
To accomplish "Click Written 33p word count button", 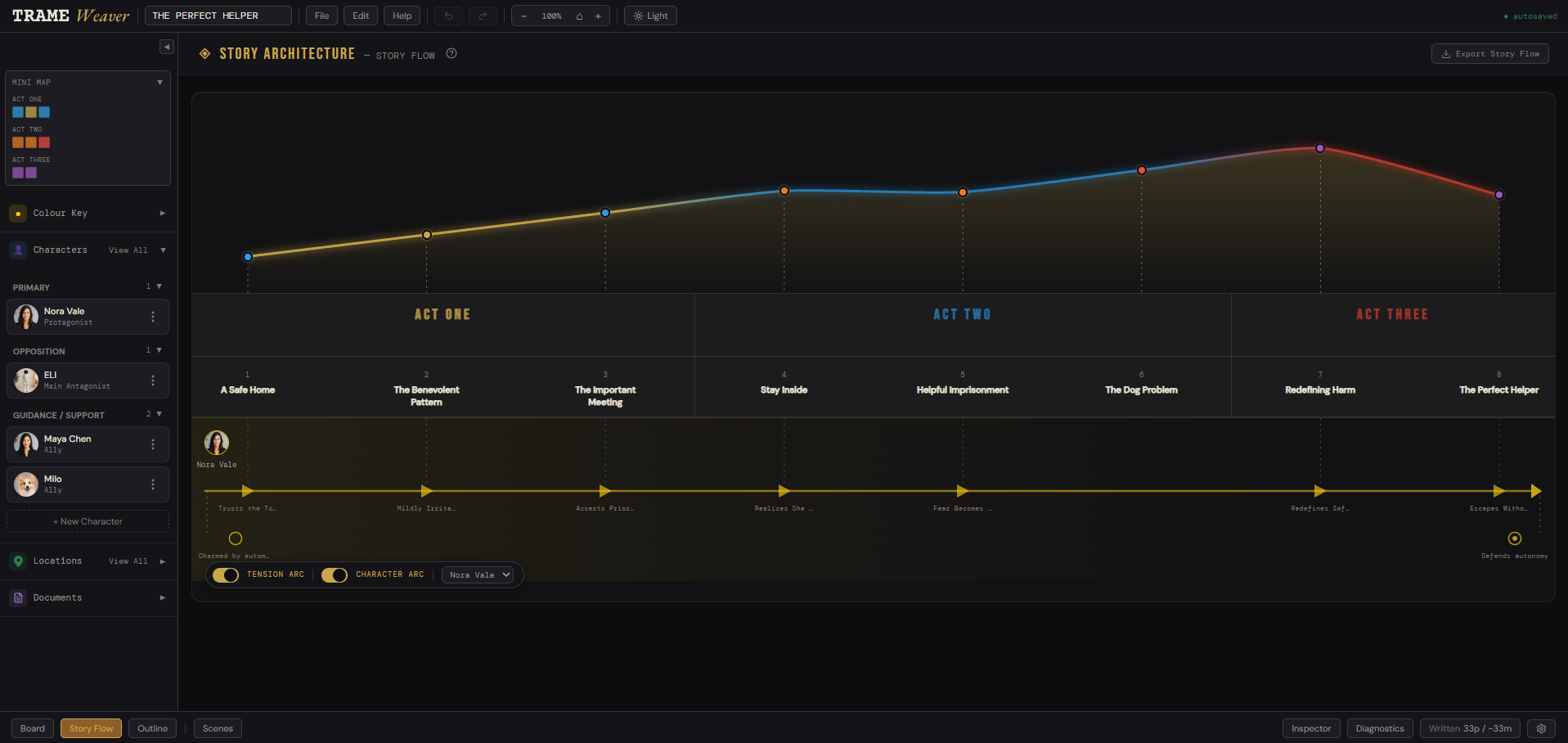I will tap(1470, 728).
